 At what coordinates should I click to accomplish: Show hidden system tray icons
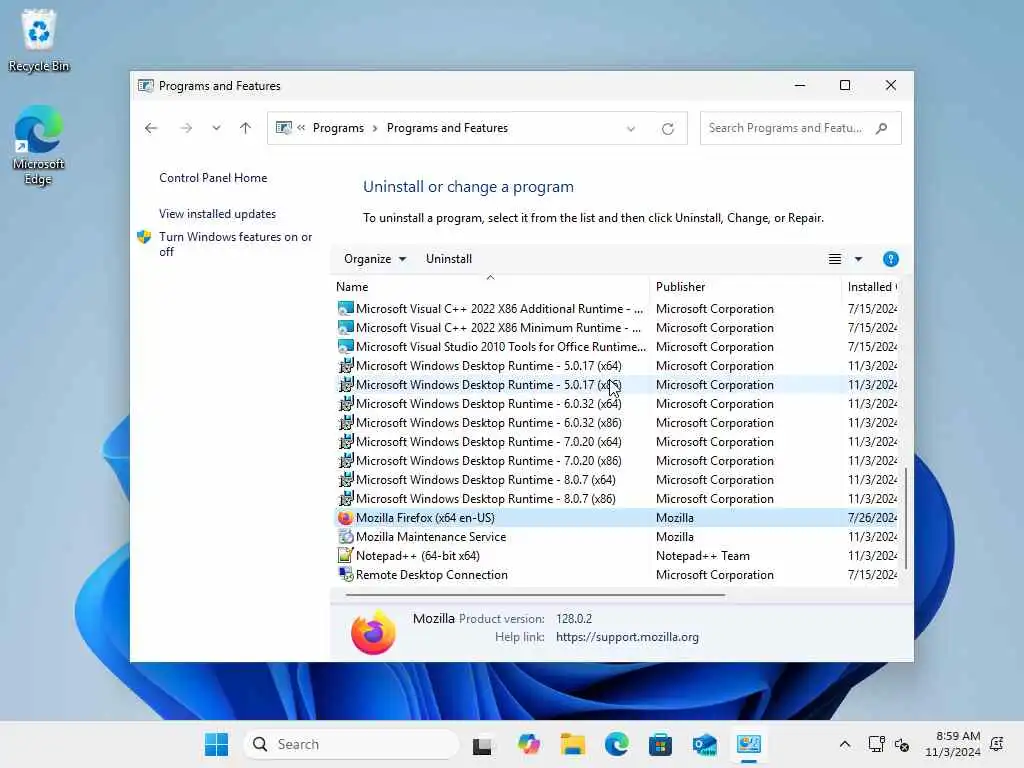coord(844,744)
